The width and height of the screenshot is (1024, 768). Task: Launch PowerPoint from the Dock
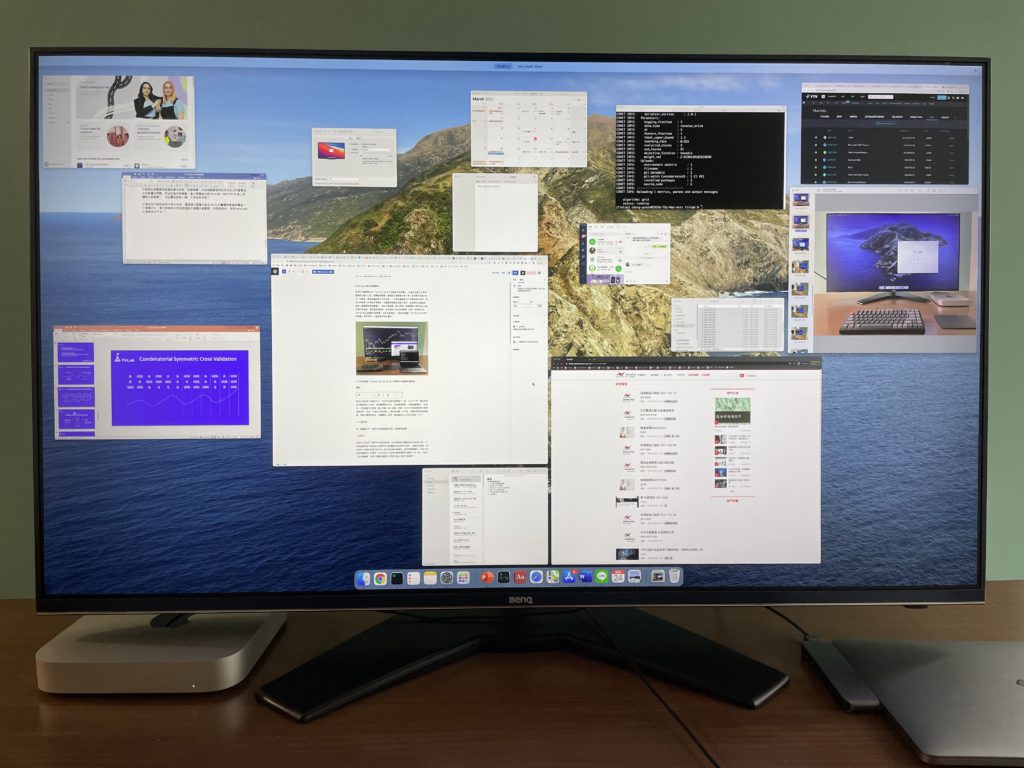(x=487, y=577)
